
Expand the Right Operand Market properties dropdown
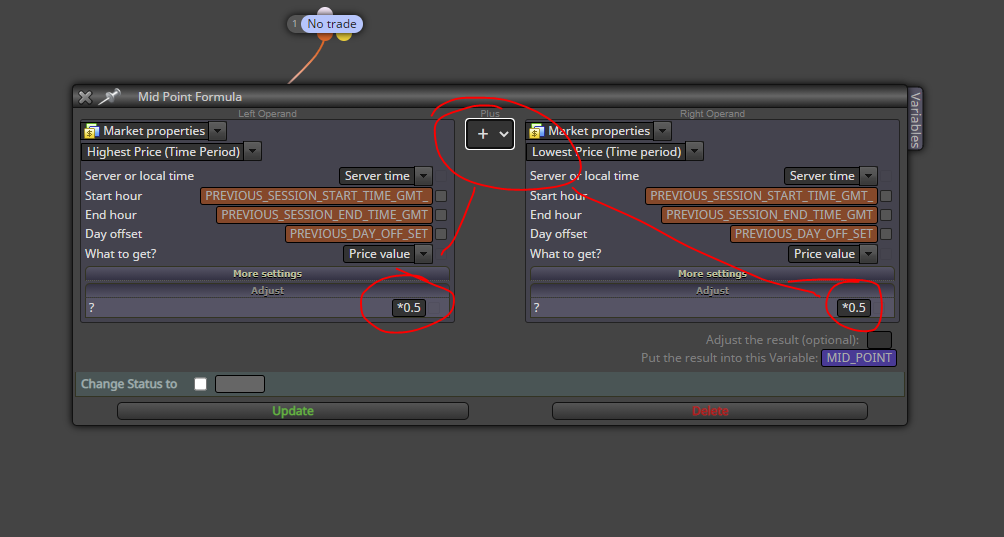tap(663, 131)
